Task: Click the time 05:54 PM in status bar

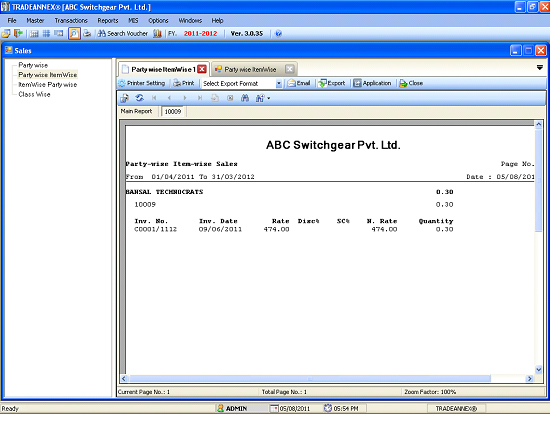Action: 341,408
